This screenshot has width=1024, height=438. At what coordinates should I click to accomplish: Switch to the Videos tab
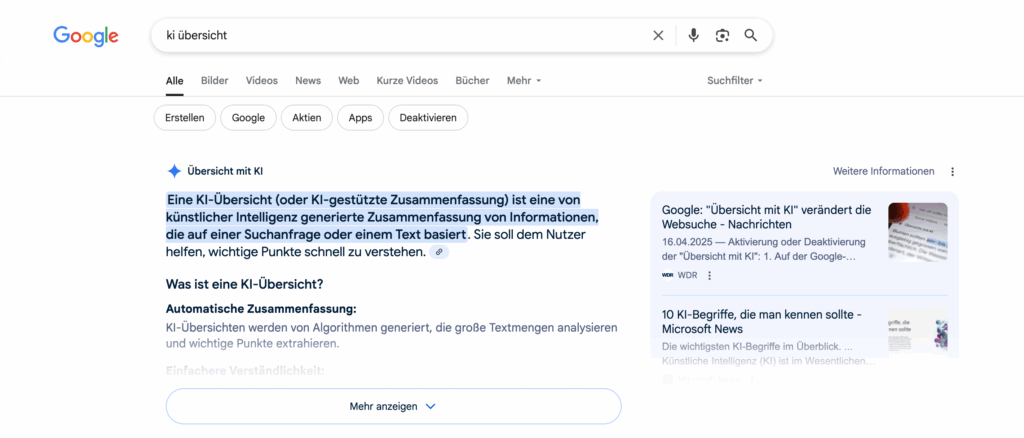coord(261,81)
